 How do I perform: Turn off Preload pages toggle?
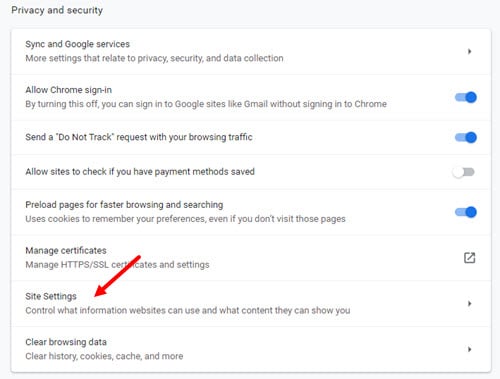466,212
